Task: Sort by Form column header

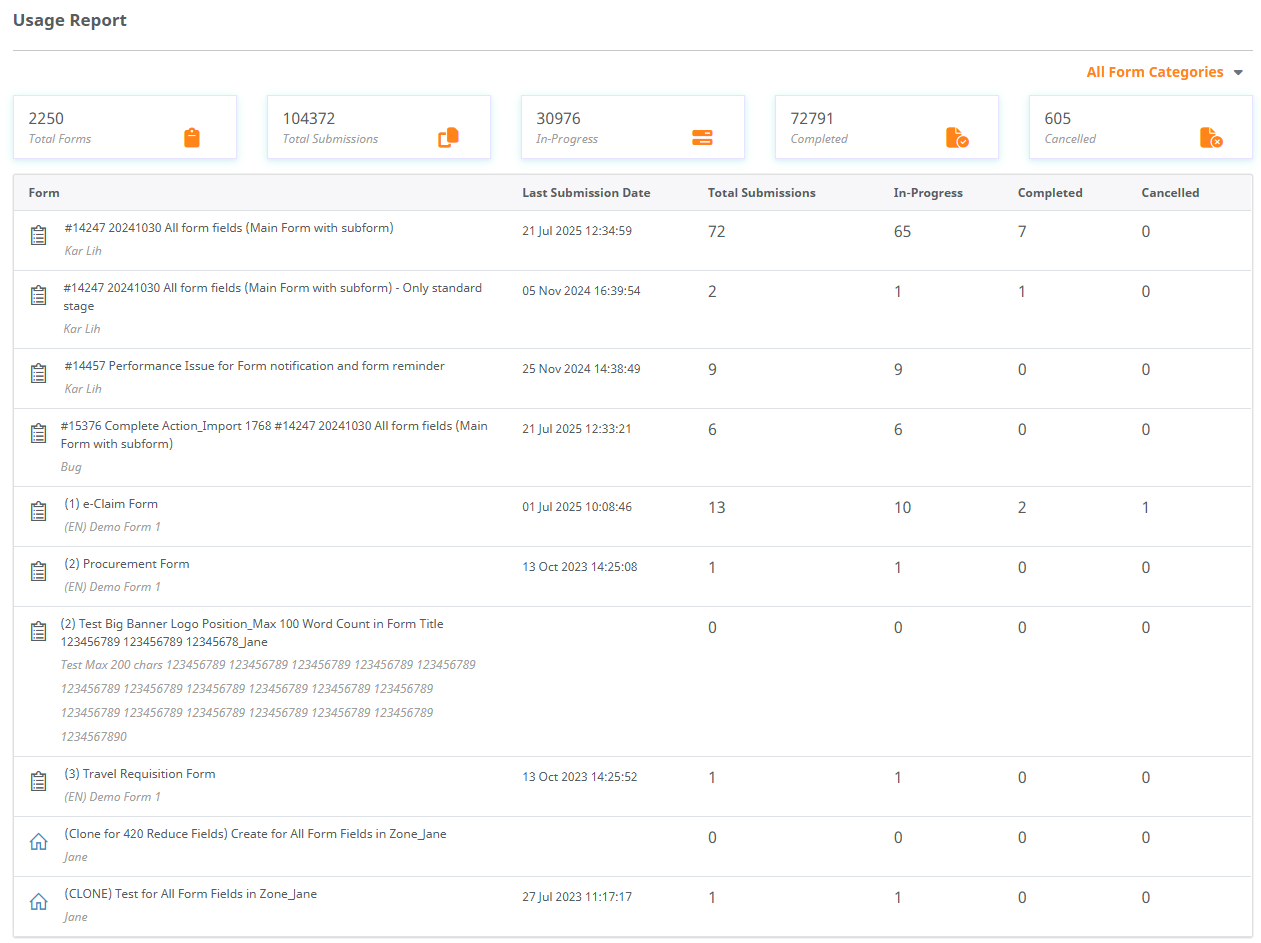Action: 44,193
